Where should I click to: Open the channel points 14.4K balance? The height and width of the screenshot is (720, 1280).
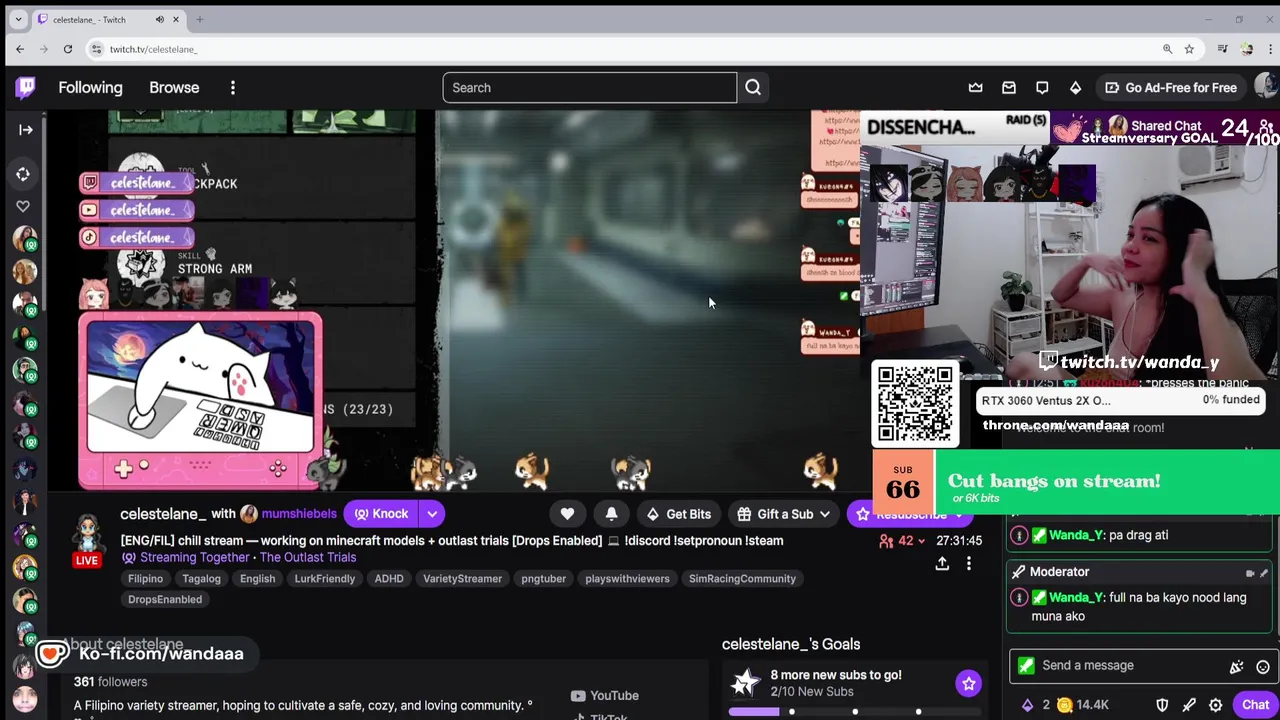coord(1083,705)
